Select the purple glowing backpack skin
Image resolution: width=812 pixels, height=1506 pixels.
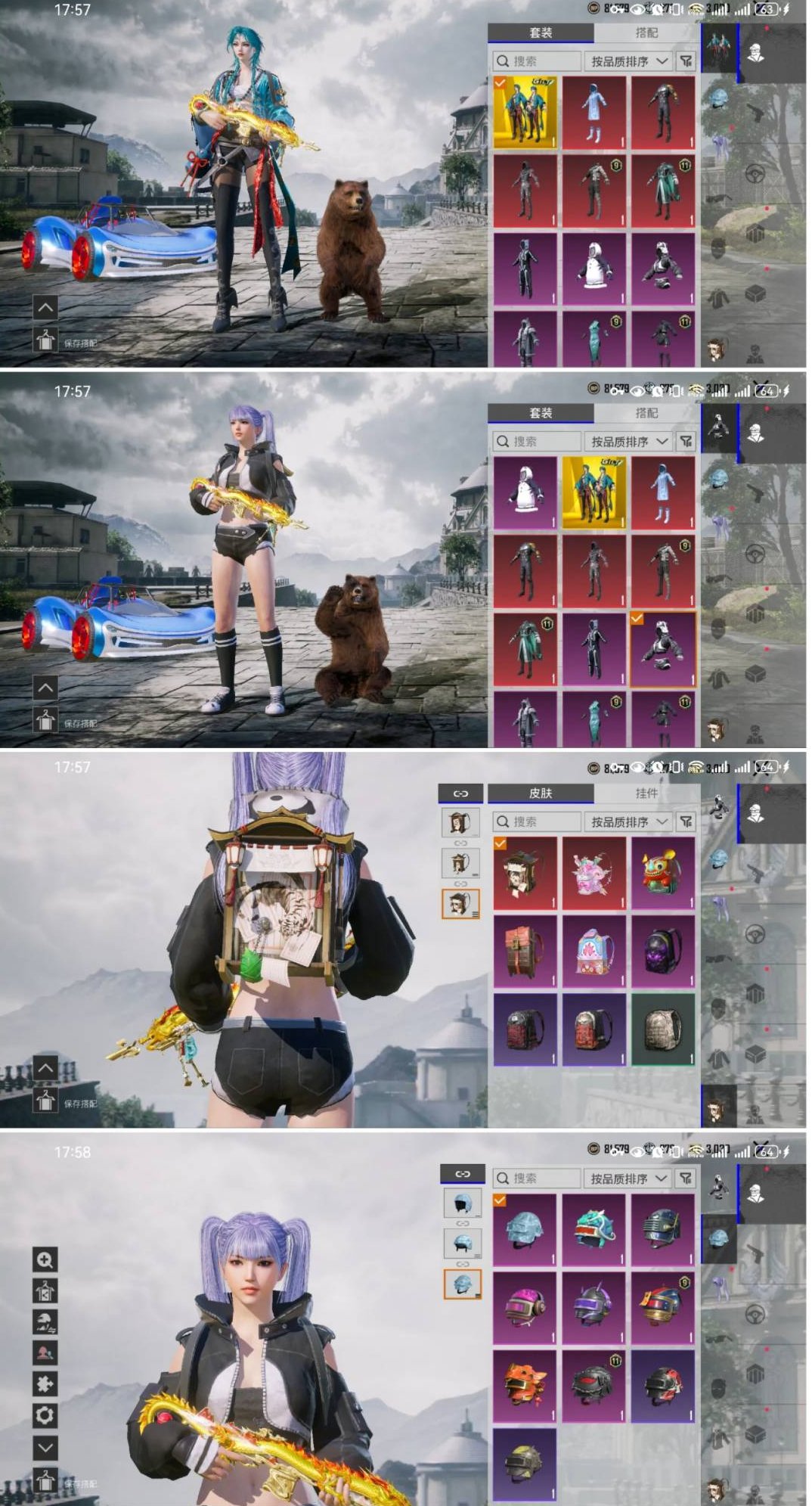(663, 952)
